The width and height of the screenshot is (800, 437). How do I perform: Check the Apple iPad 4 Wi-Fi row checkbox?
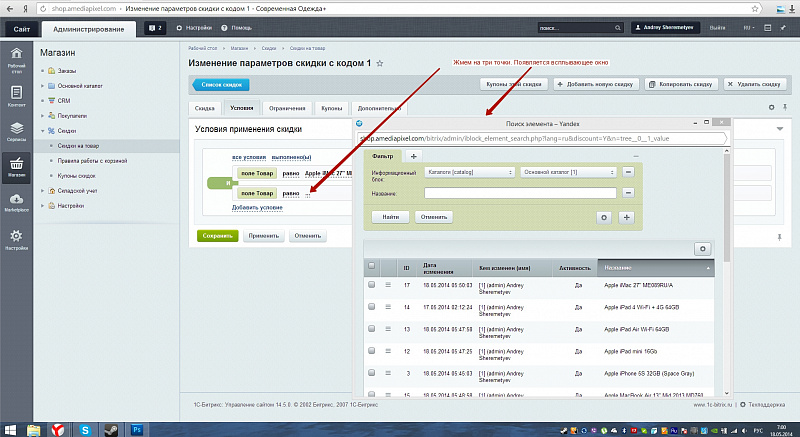371,306
